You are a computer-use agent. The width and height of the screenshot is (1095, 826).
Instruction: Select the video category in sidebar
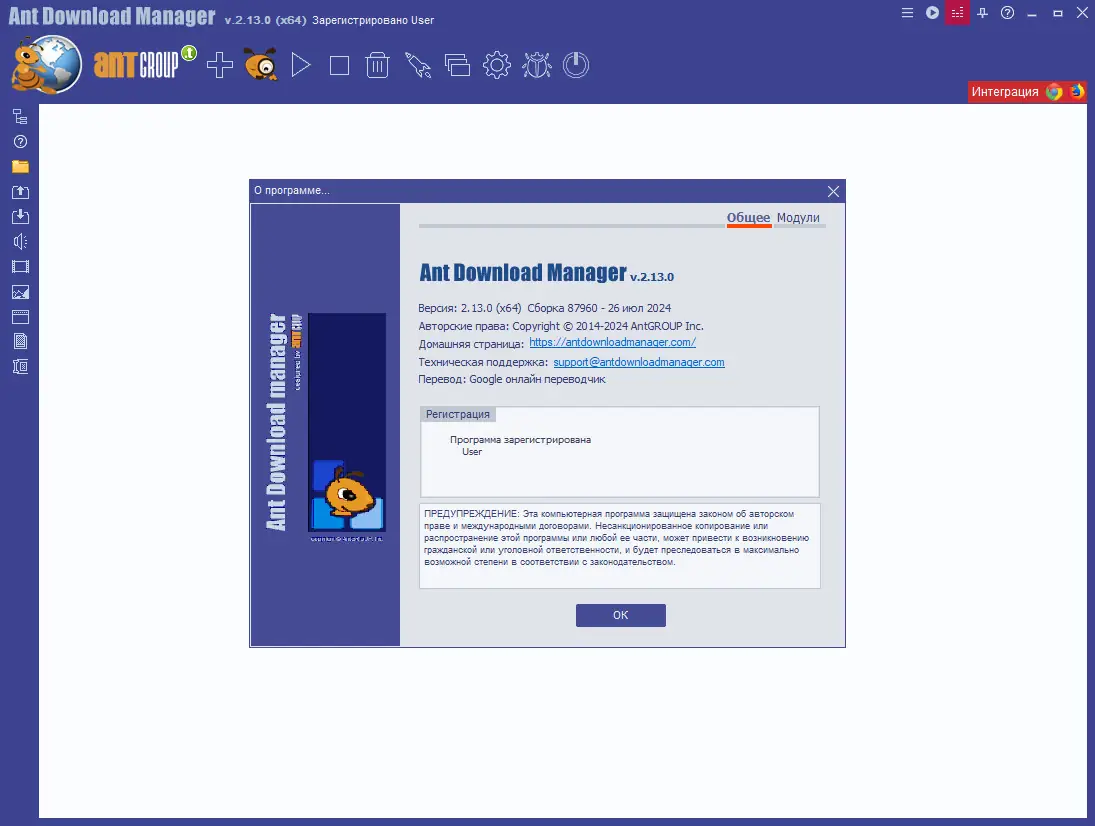(x=18, y=266)
